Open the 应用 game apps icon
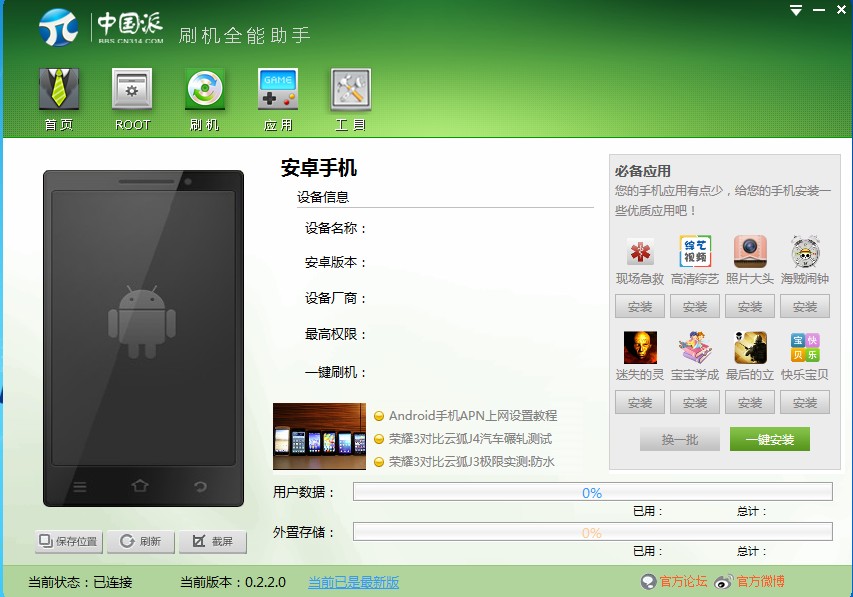This screenshot has width=853, height=597. tap(277, 88)
